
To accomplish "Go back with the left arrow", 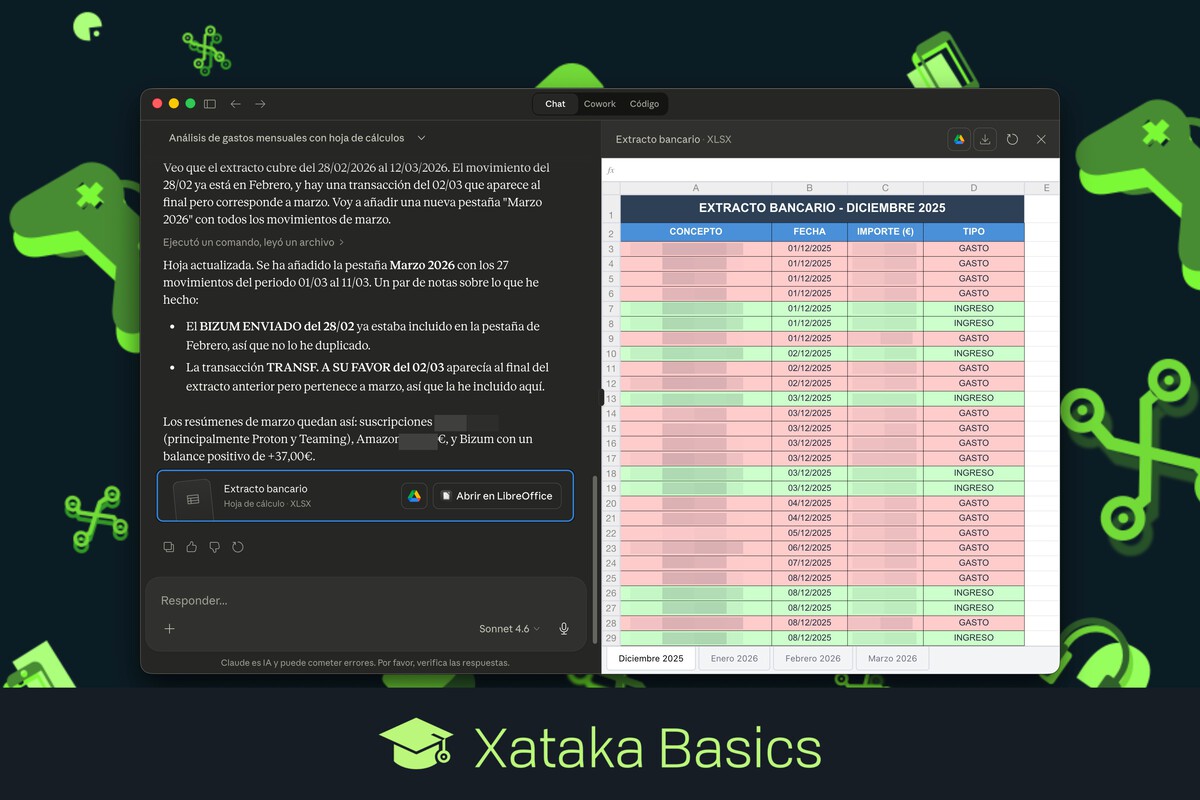I will point(235,104).
